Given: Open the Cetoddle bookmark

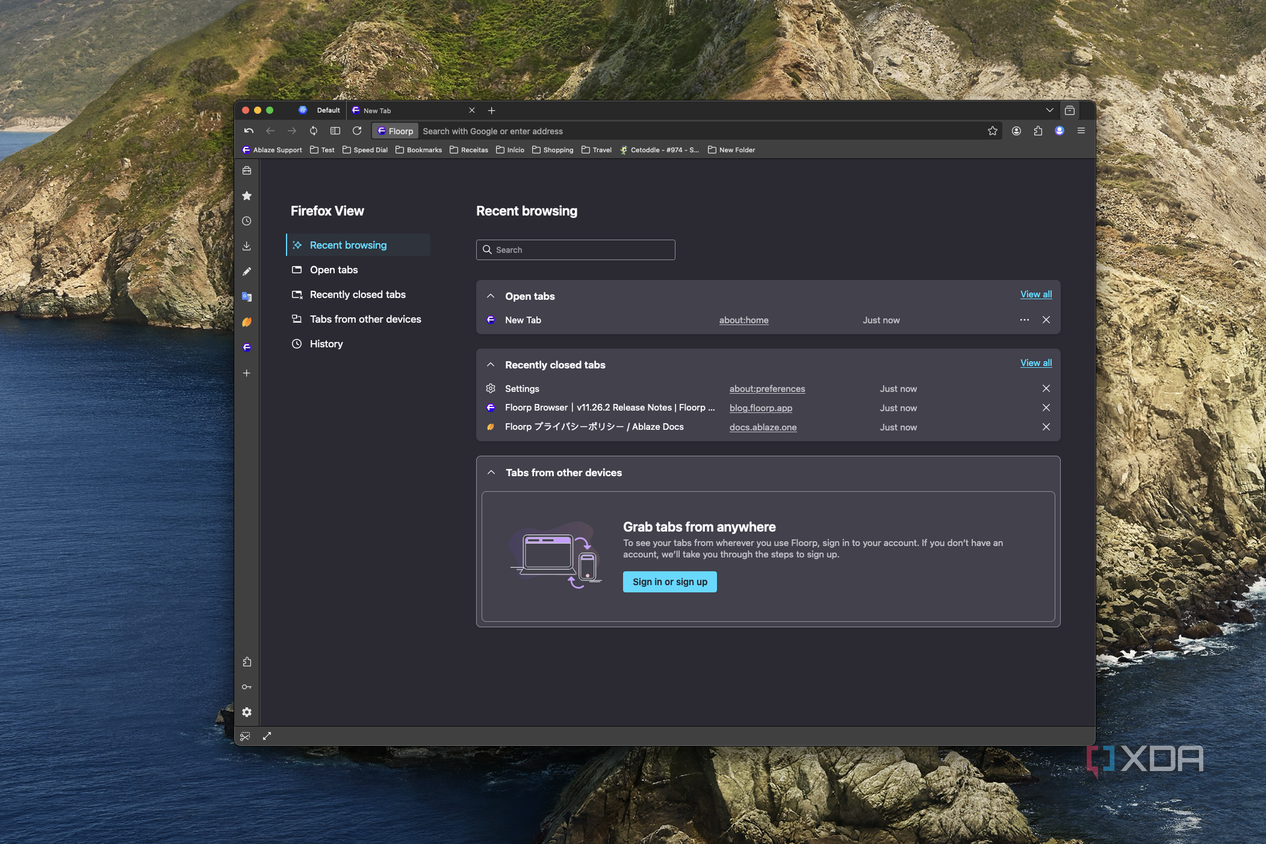Looking at the screenshot, I should tap(659, 150).
